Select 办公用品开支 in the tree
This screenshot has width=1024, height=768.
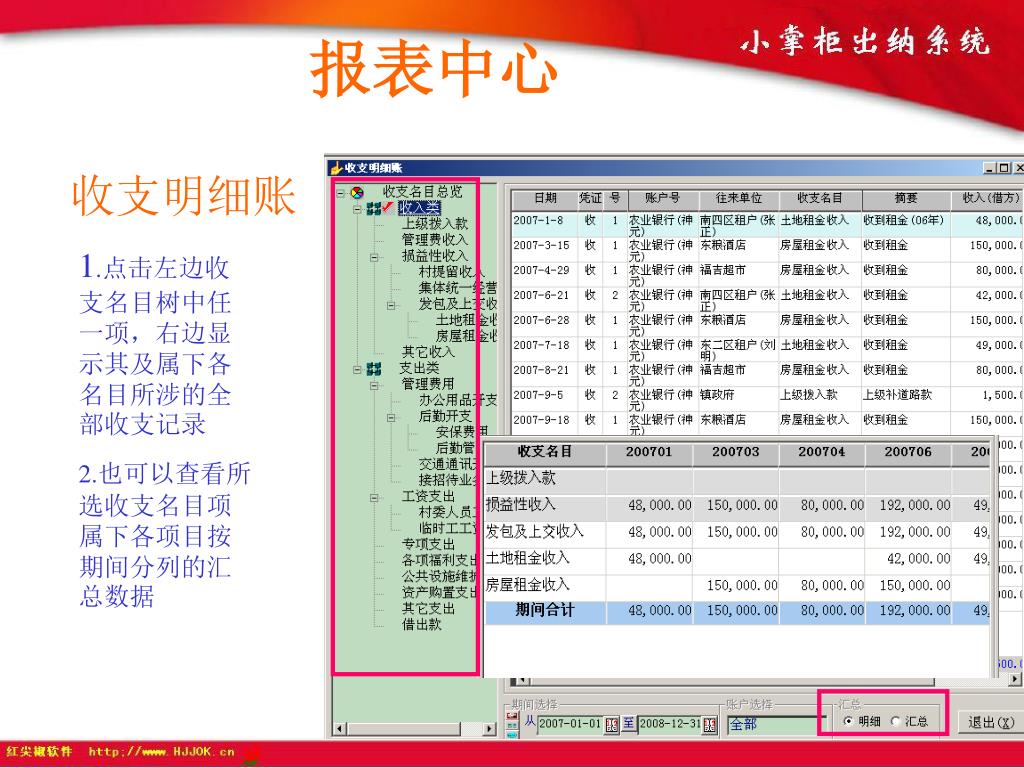click(457, 400)
